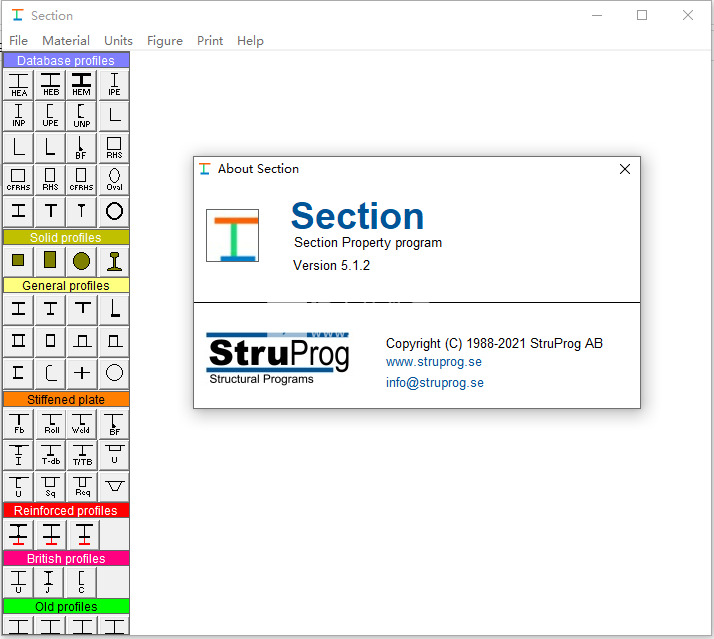Choose the general C-shaped profile
Viewport: 714px width, 639px height.
[x=50, y=373]
